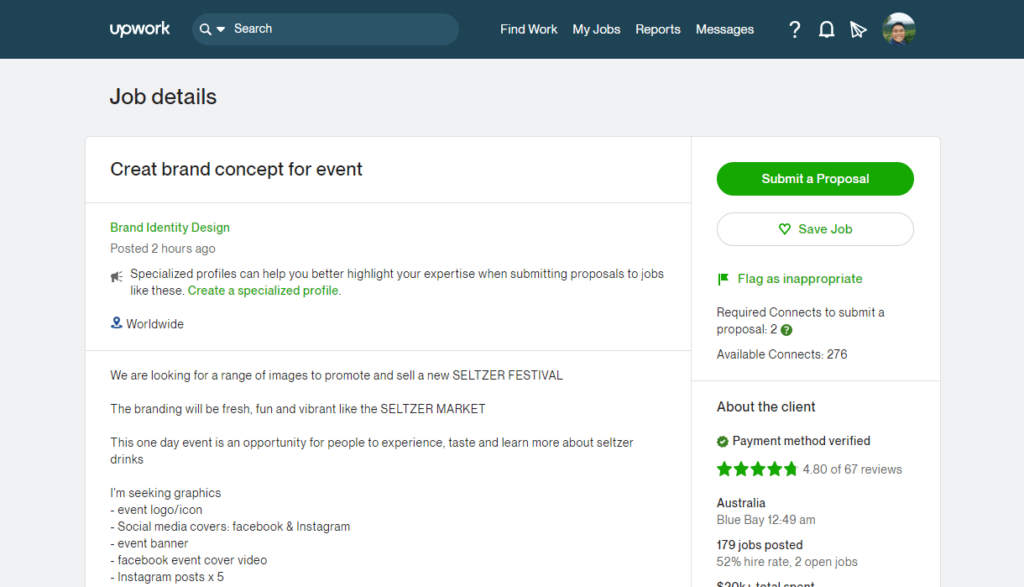Click the "I'm seeking graphics" line
This screenshot has height=587, width=1024.
165,493
